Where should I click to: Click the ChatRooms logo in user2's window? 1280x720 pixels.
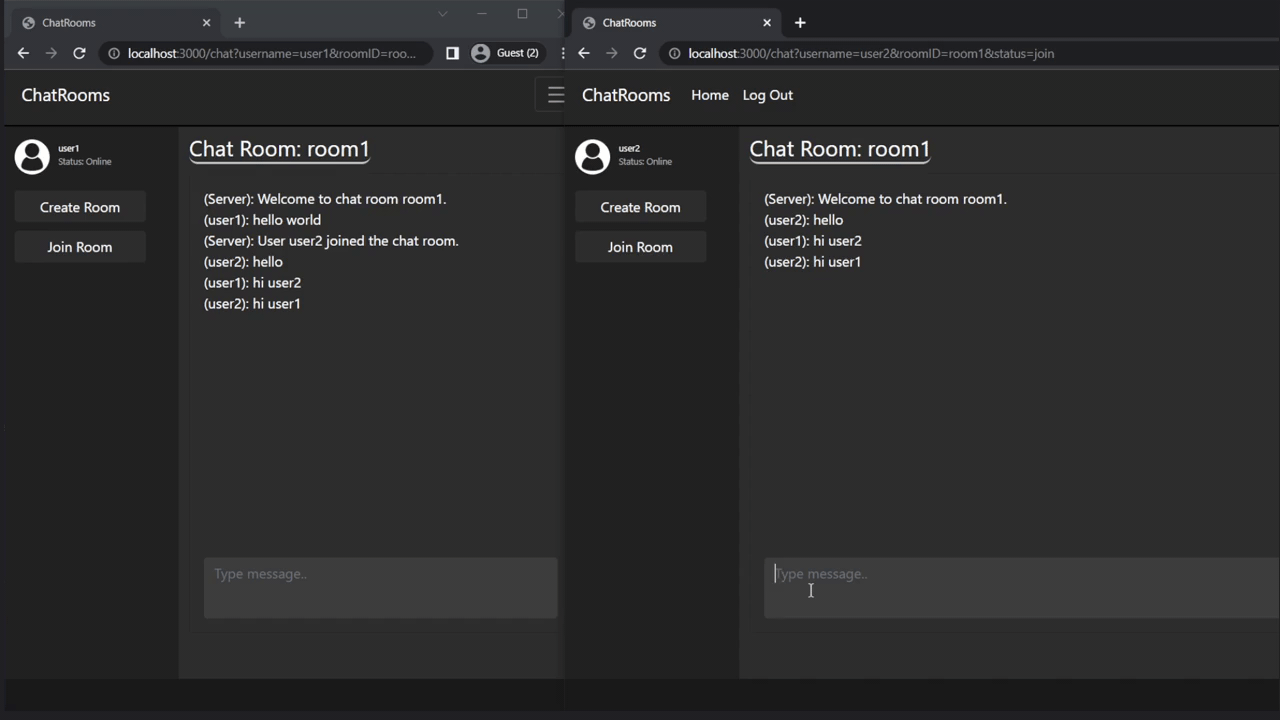coord(625,94)
